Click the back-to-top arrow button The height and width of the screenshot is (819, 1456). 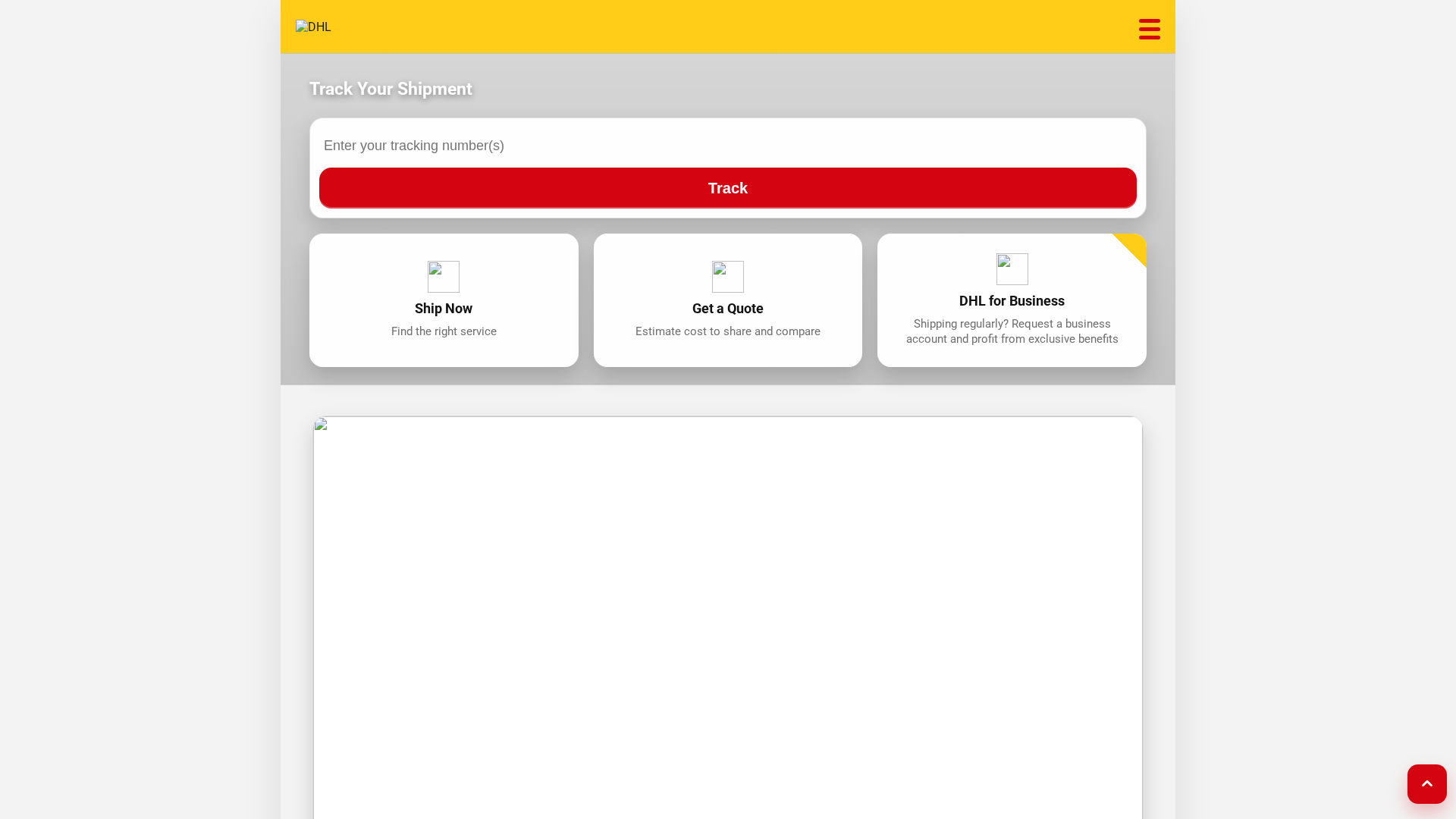click(x=1426, y=784)
